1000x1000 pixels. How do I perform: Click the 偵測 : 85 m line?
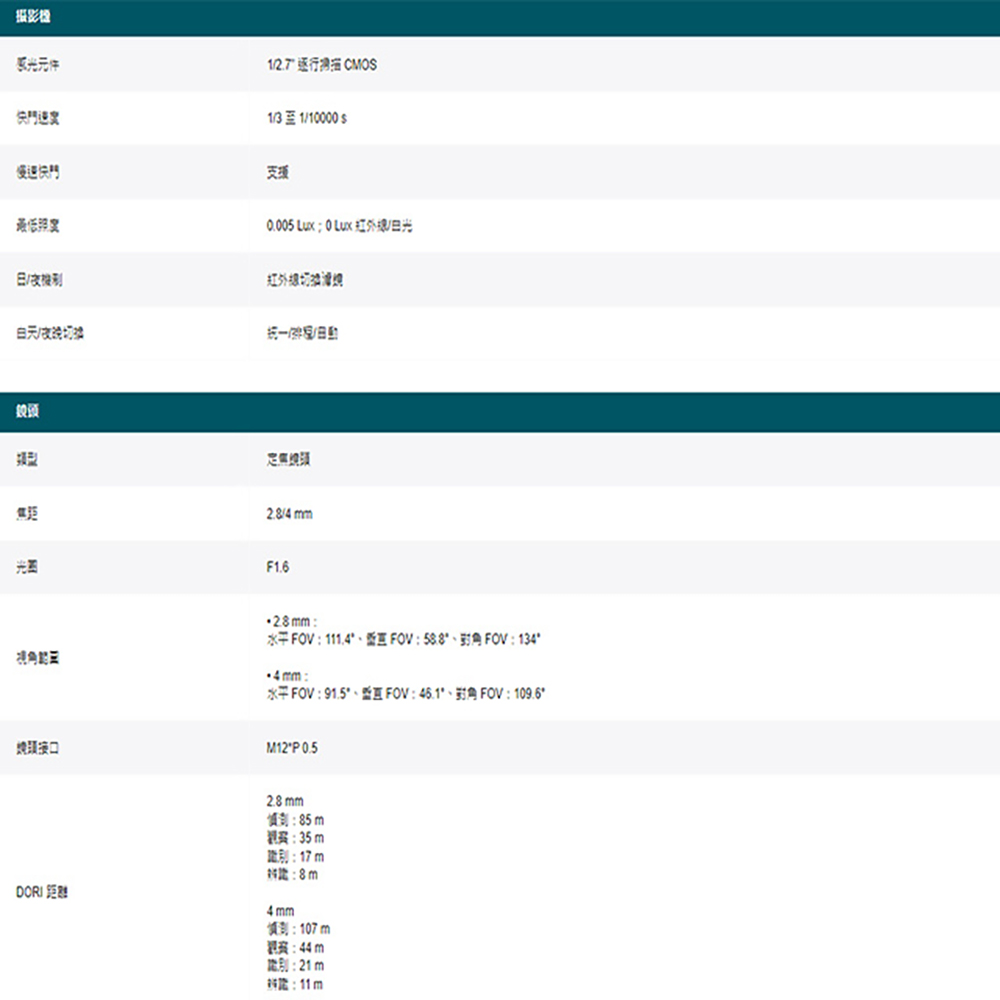[x=295, y=820]
